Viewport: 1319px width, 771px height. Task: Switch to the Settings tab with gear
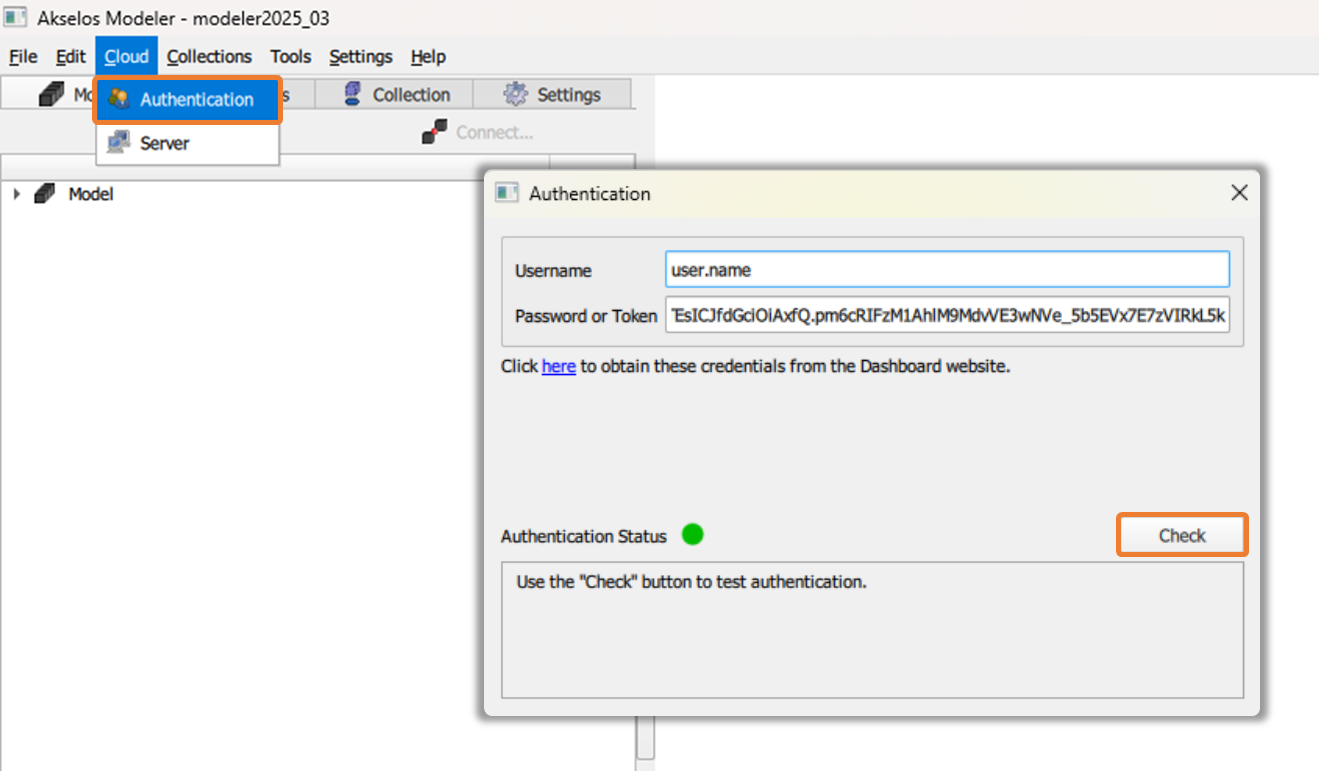point(553,95)
